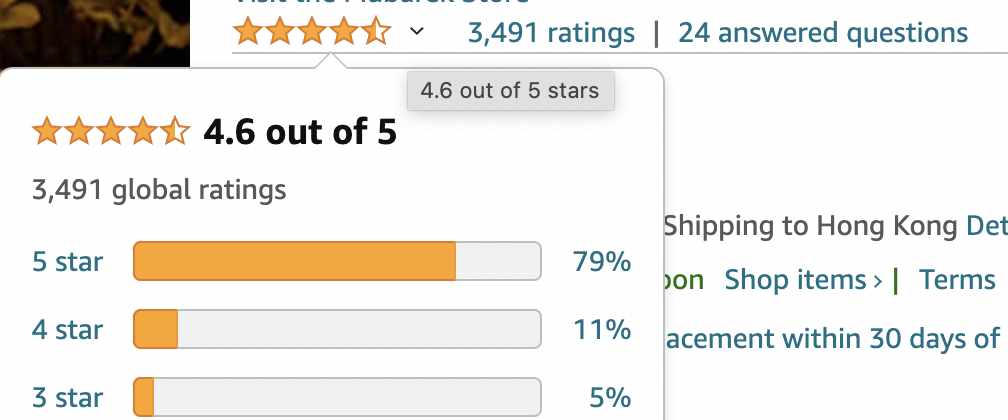Viewport: 1008px width, 420px height.
Task: Filter reviews by the 5 star label
Action: pyautogui.click(x=68, y=262)
